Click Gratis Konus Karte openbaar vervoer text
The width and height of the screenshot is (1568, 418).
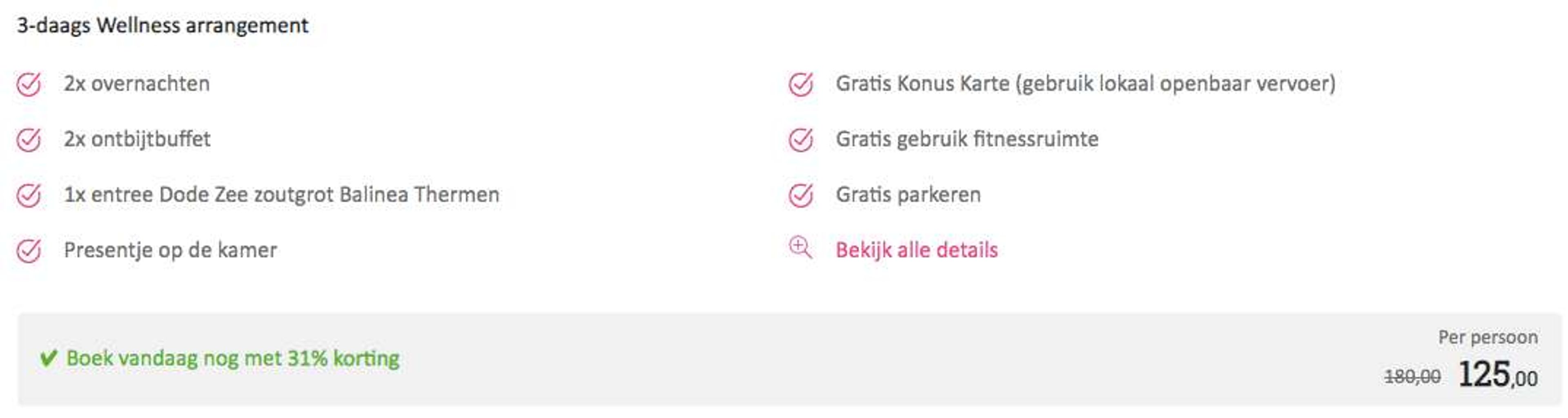click(x=1085, y=83)
